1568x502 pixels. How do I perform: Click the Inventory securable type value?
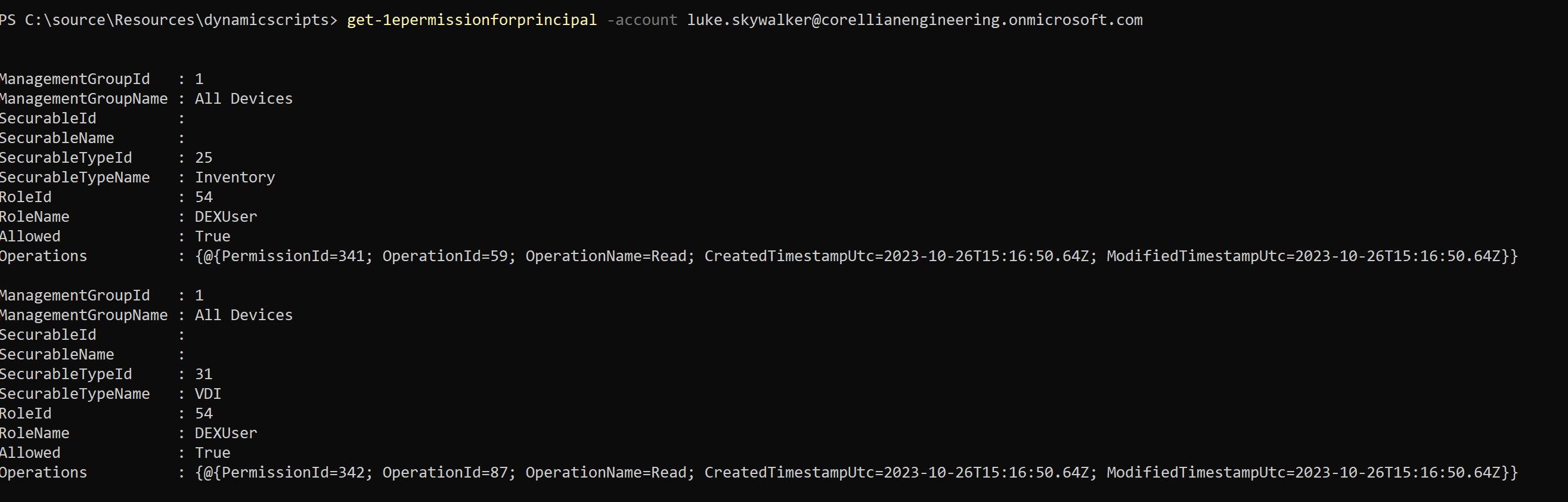[234, 178]
